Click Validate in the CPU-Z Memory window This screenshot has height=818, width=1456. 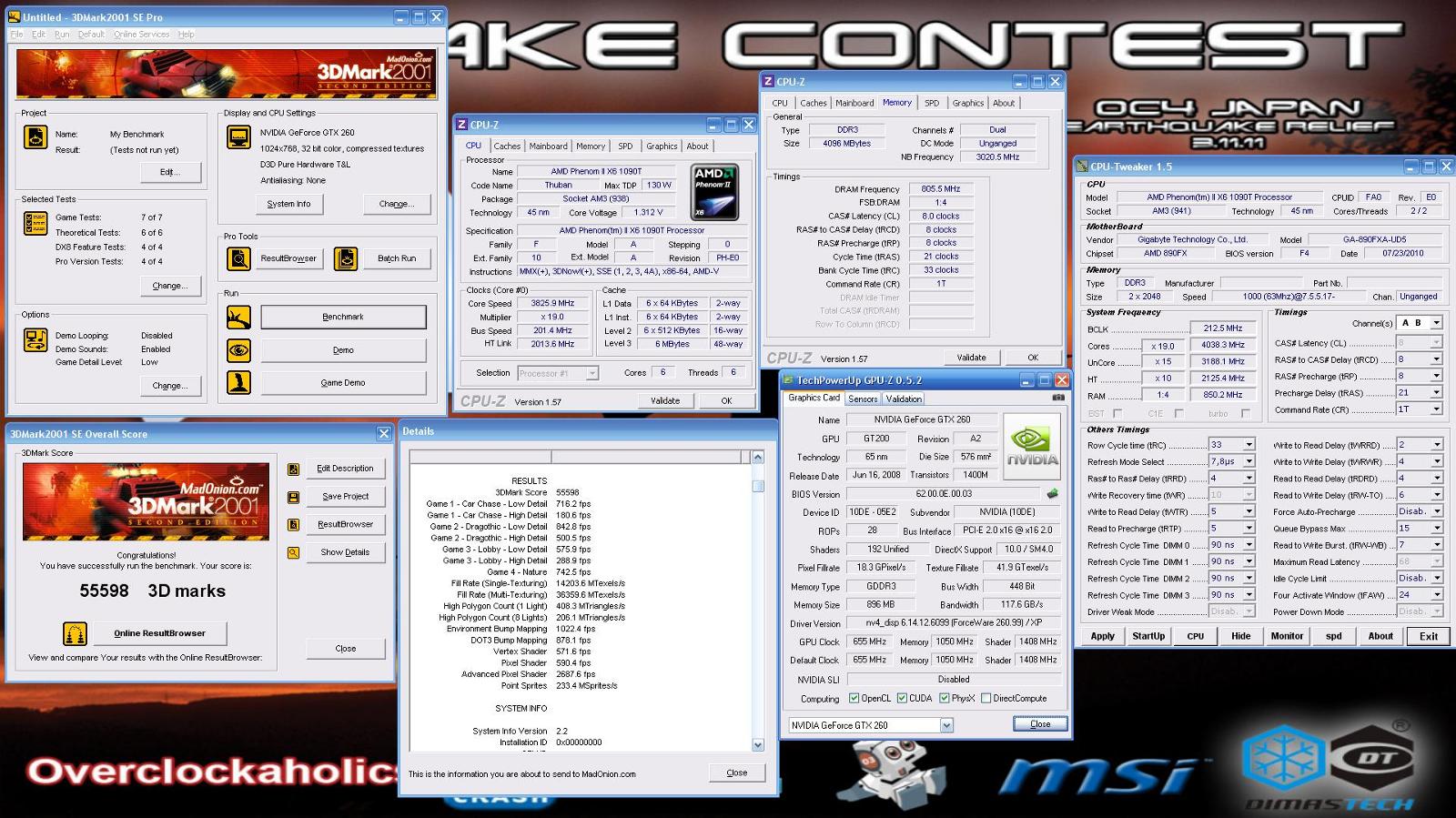tap(971, 358)
